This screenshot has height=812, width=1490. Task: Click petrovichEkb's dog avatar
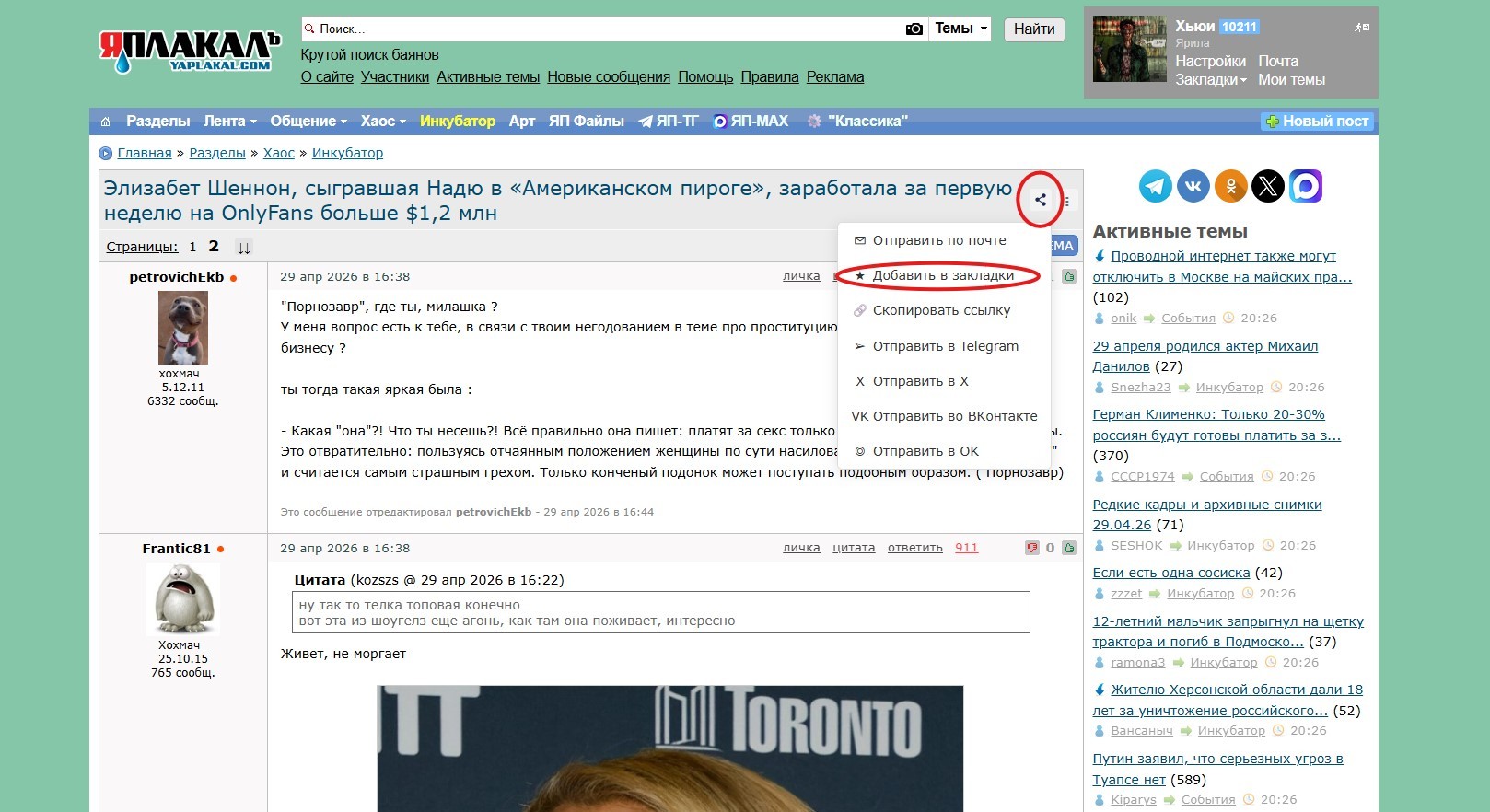point(183,328)
